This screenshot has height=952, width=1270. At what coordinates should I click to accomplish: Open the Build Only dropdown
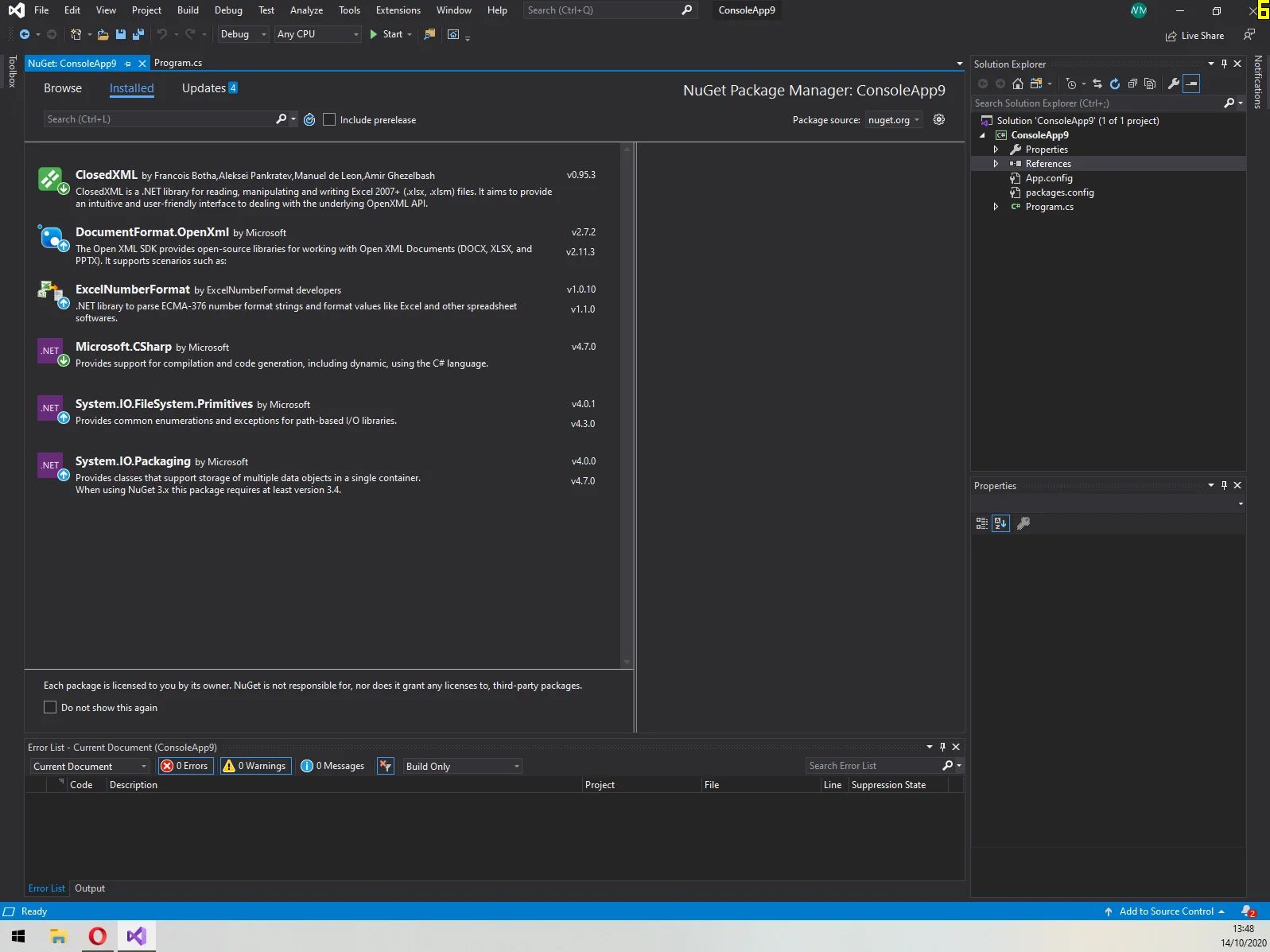pyautogui.click(x=462, y=766)
